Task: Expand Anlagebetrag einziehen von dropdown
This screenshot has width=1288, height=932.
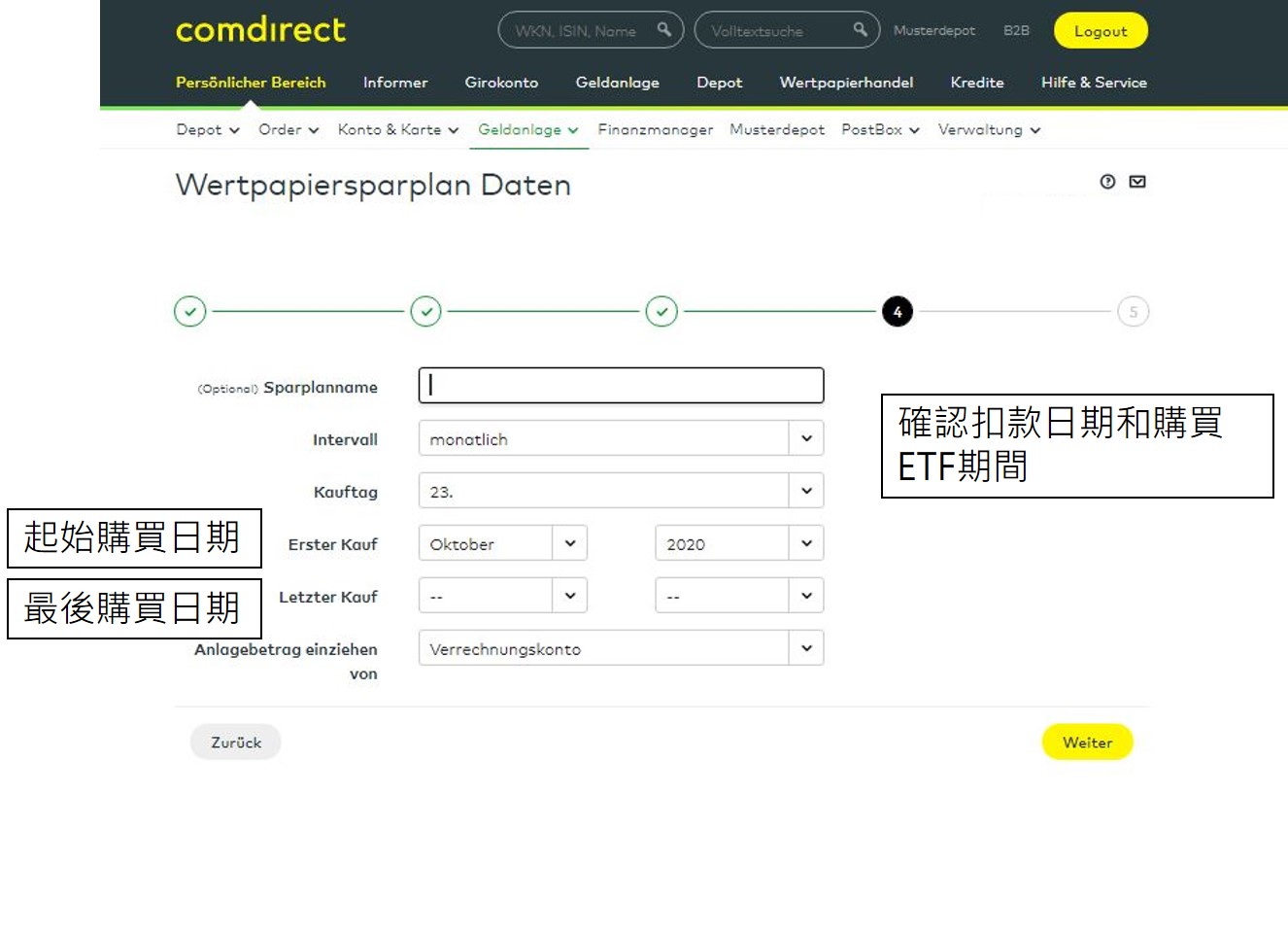Action: point(621,648)
